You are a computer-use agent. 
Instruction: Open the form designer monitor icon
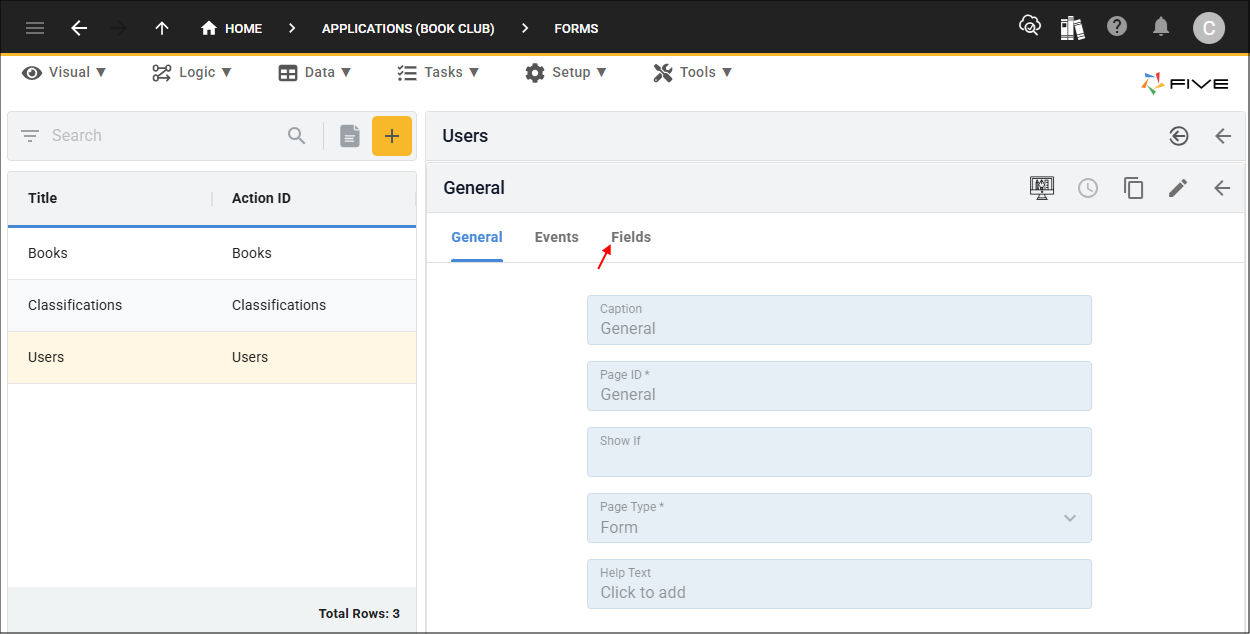(x=1043, y=187)
